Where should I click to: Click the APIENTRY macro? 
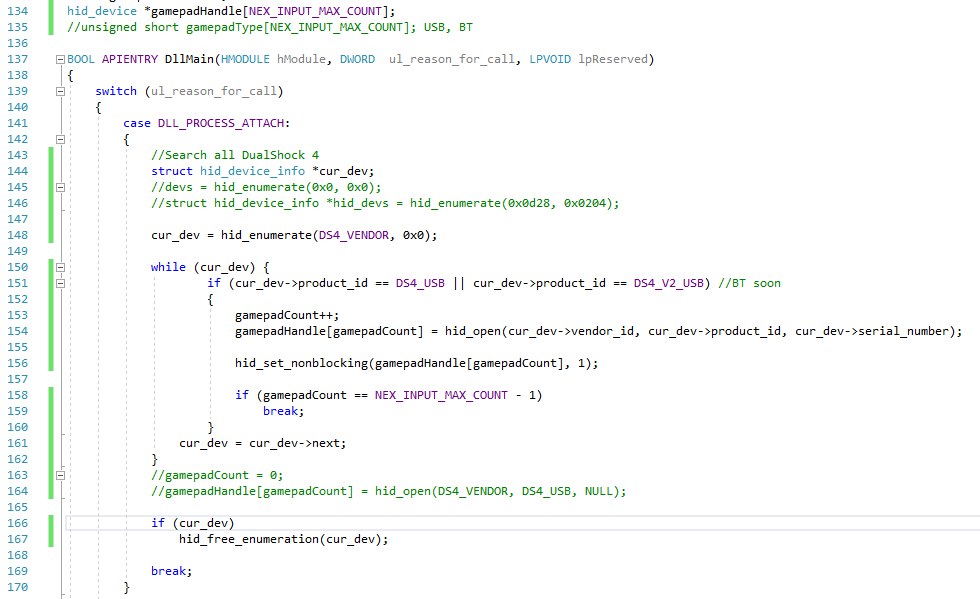point(130,59)
